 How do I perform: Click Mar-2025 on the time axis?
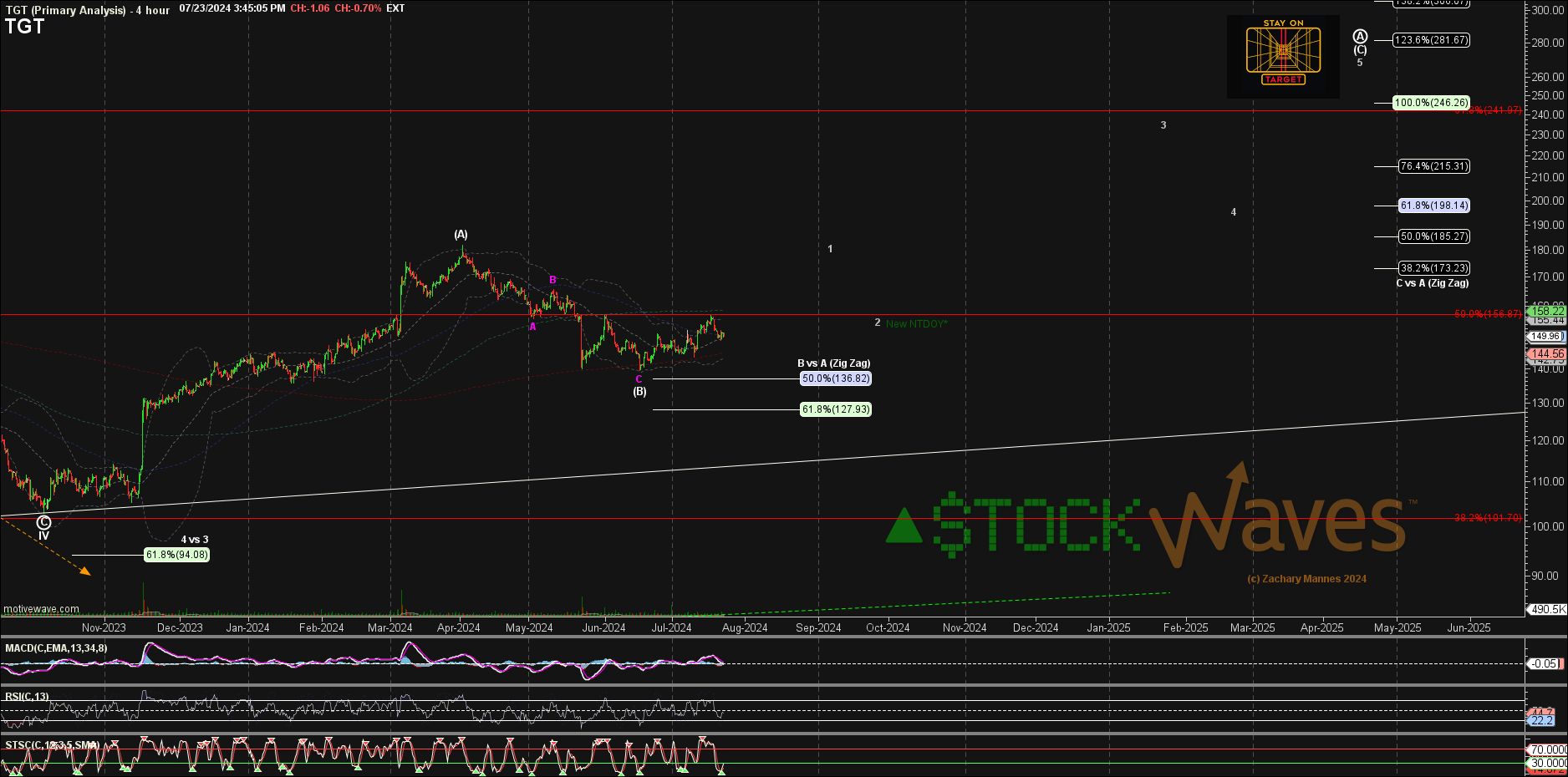[1253, 627]
